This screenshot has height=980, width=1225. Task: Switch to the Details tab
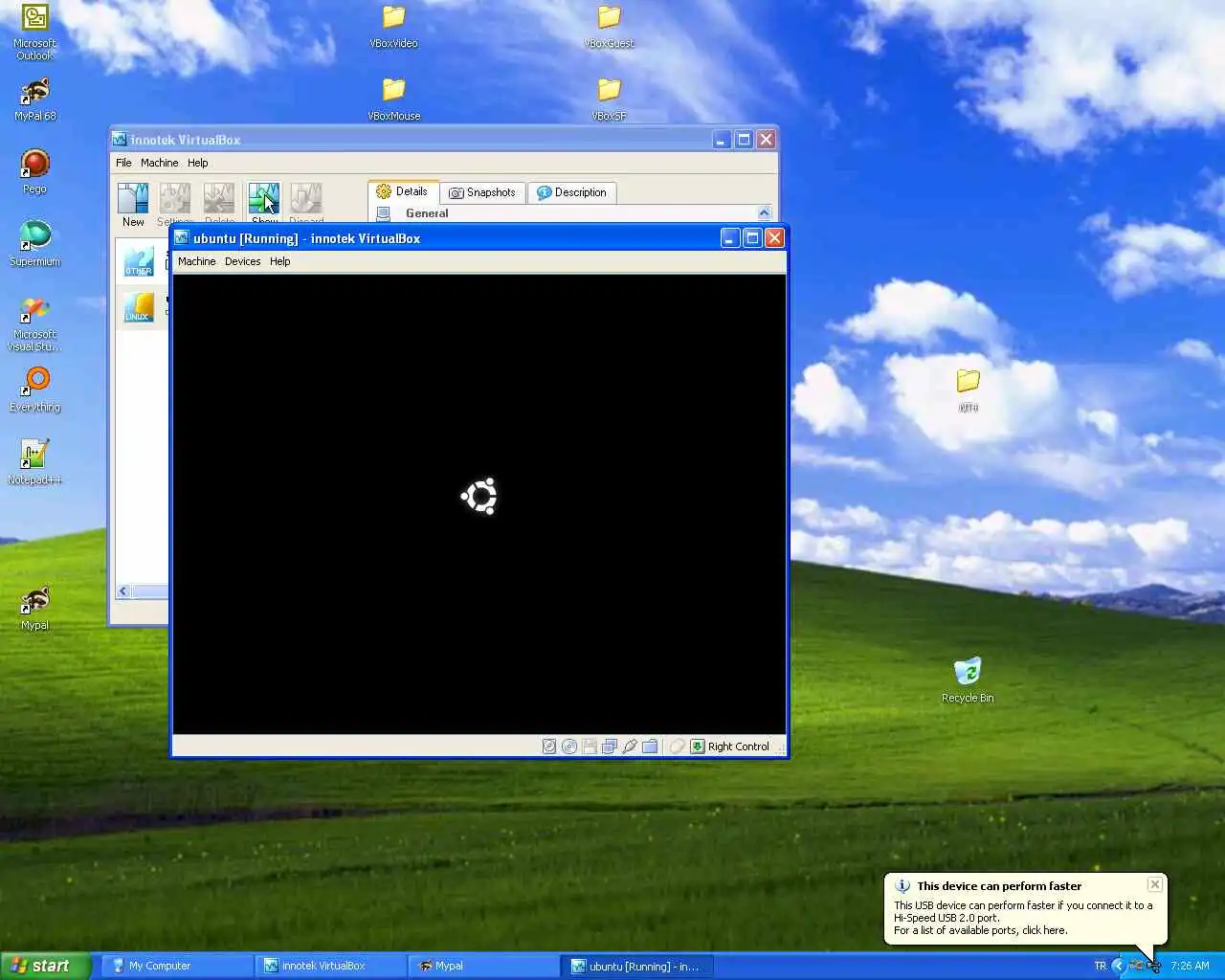coord(403,191)
